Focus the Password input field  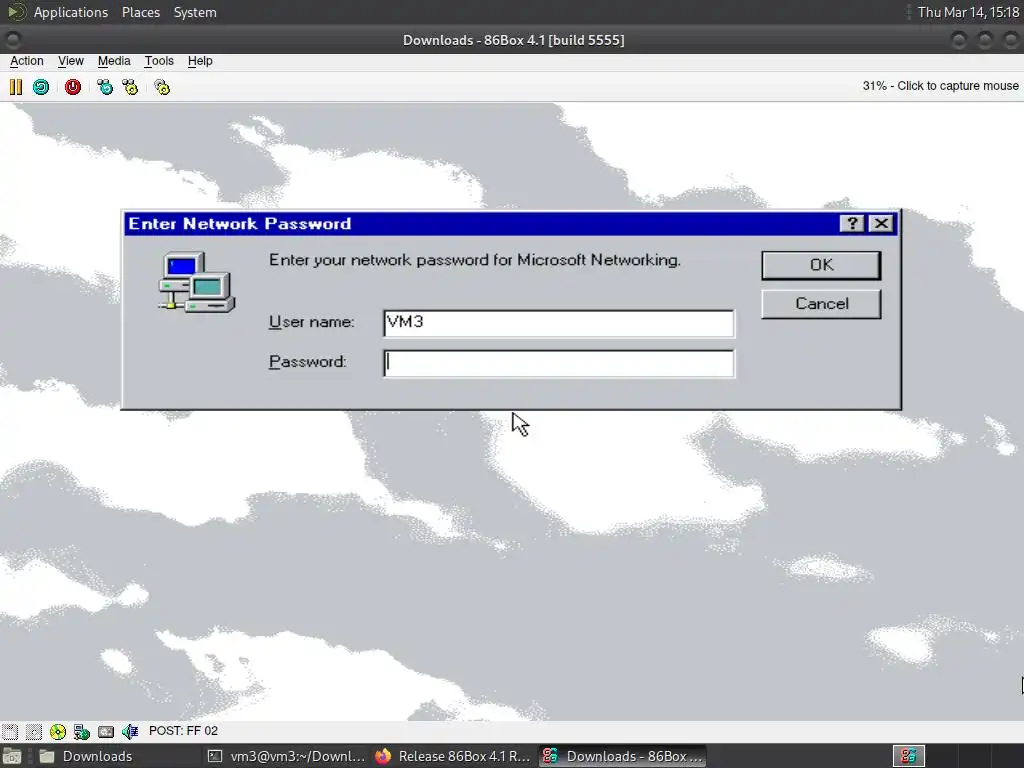pos(559,364)
